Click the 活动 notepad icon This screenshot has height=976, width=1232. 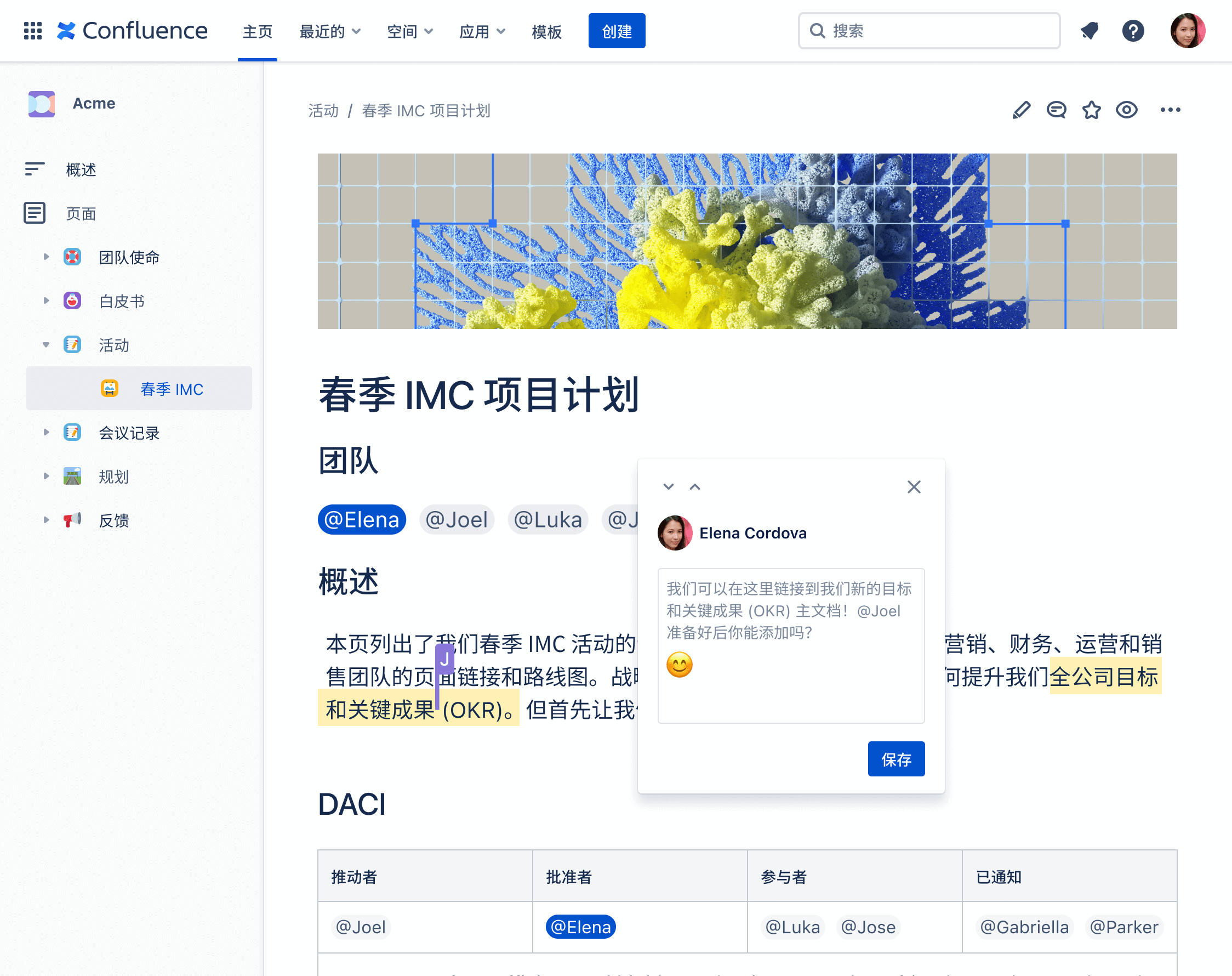coord(72,344)
